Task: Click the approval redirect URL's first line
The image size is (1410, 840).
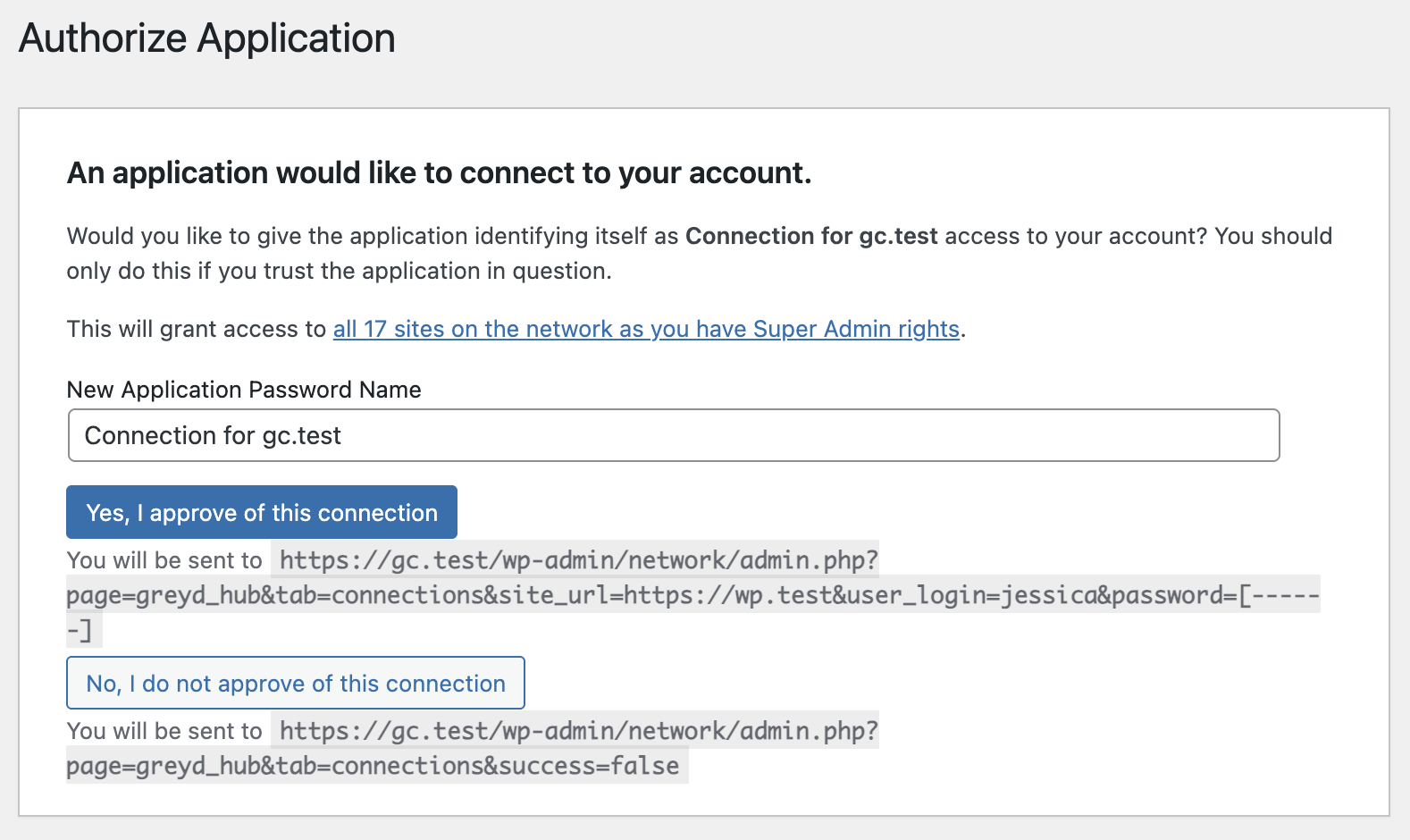Action: point(578,560)
